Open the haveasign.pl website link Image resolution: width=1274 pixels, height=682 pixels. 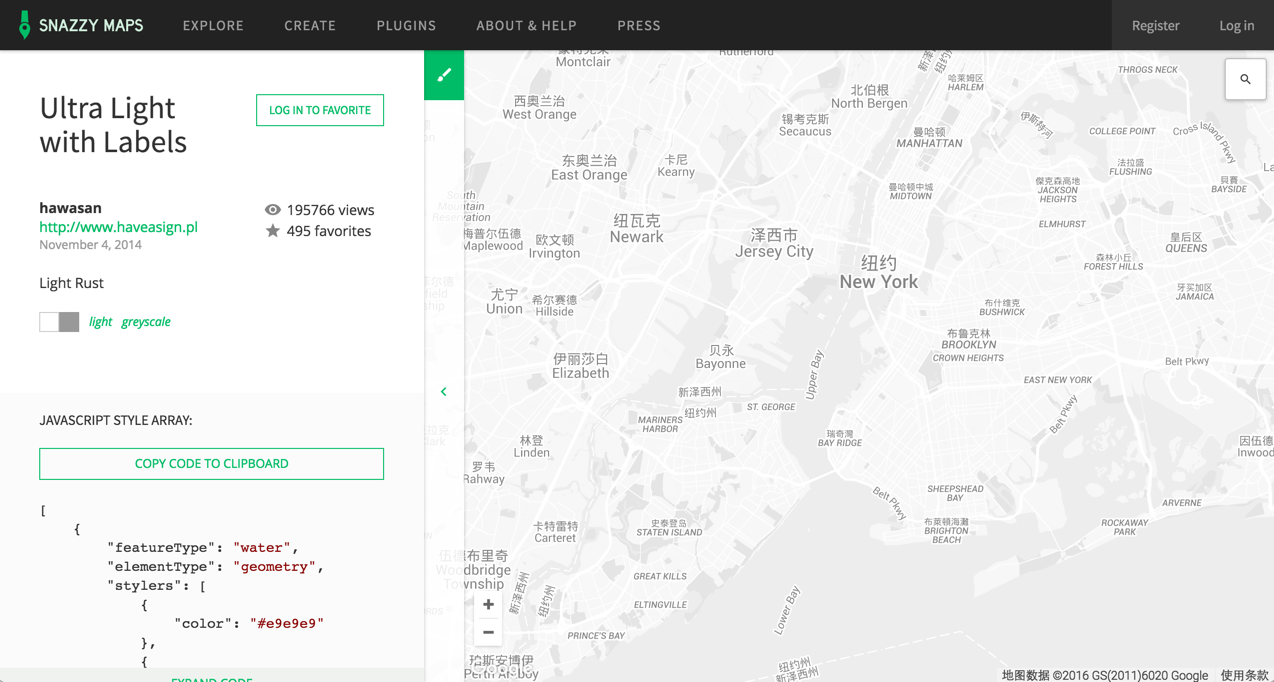(118, 227)
